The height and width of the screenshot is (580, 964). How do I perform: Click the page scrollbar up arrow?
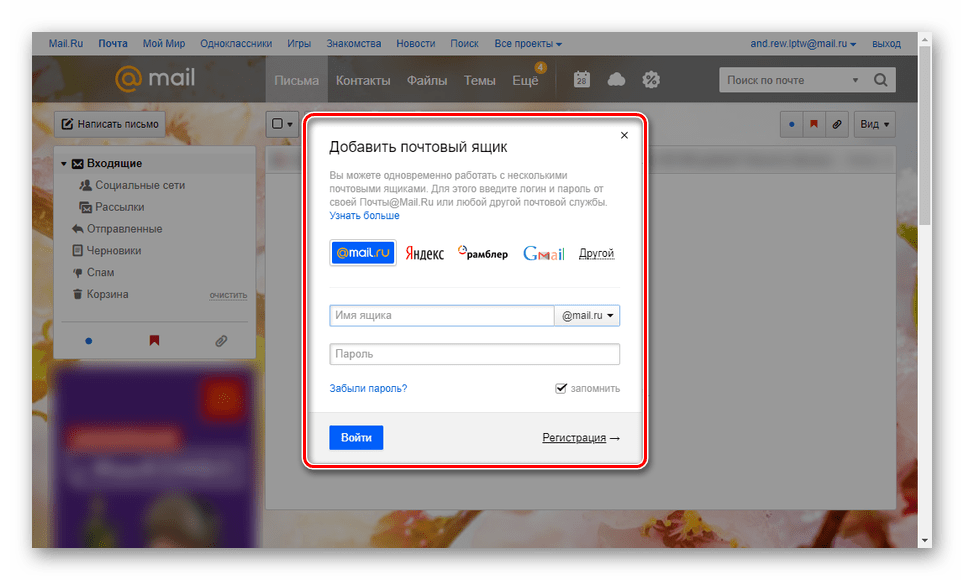click(x=925, y=39)
